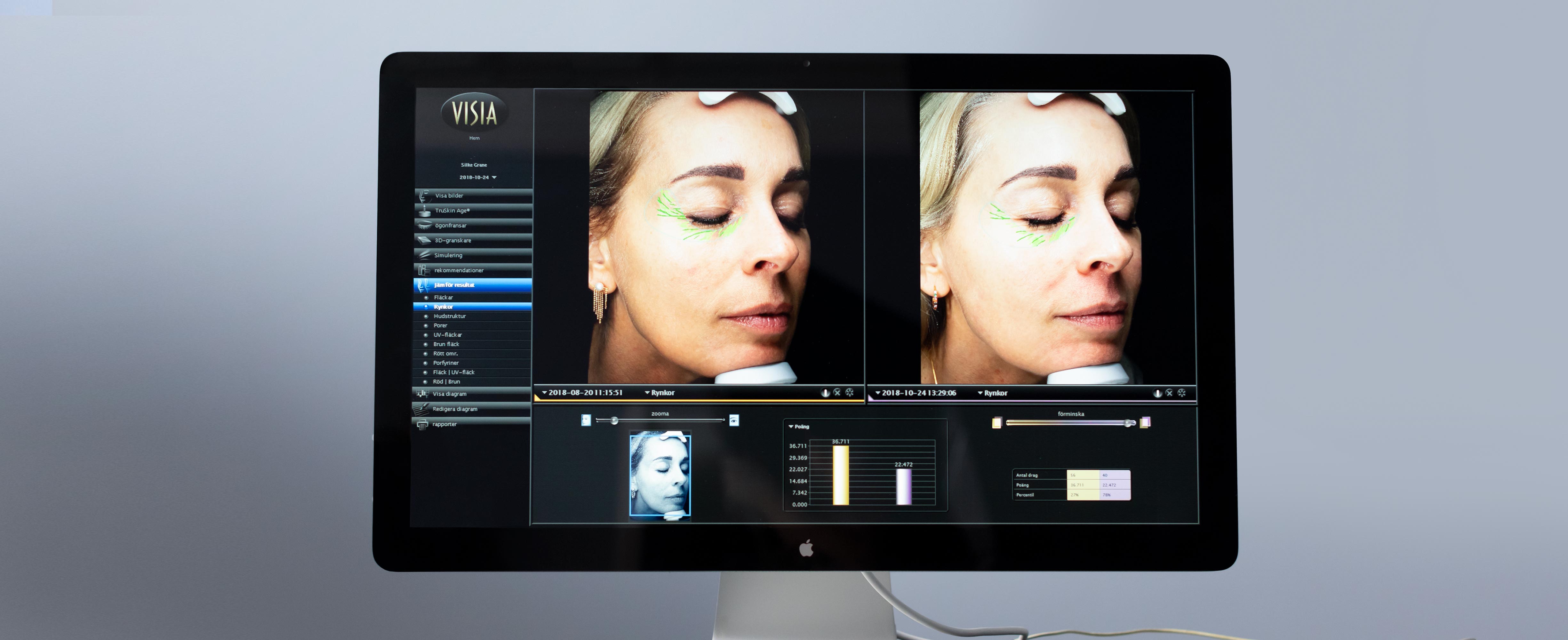
Task: Click the eye zoom-in icon
Action: pos(734,420)
